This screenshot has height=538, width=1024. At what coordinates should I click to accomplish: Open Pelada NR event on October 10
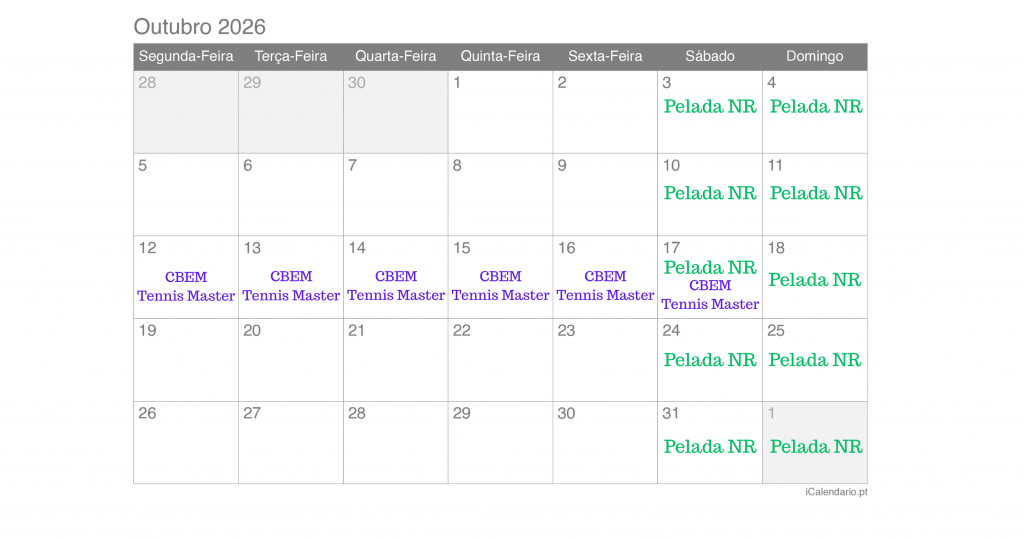(710, 193)
